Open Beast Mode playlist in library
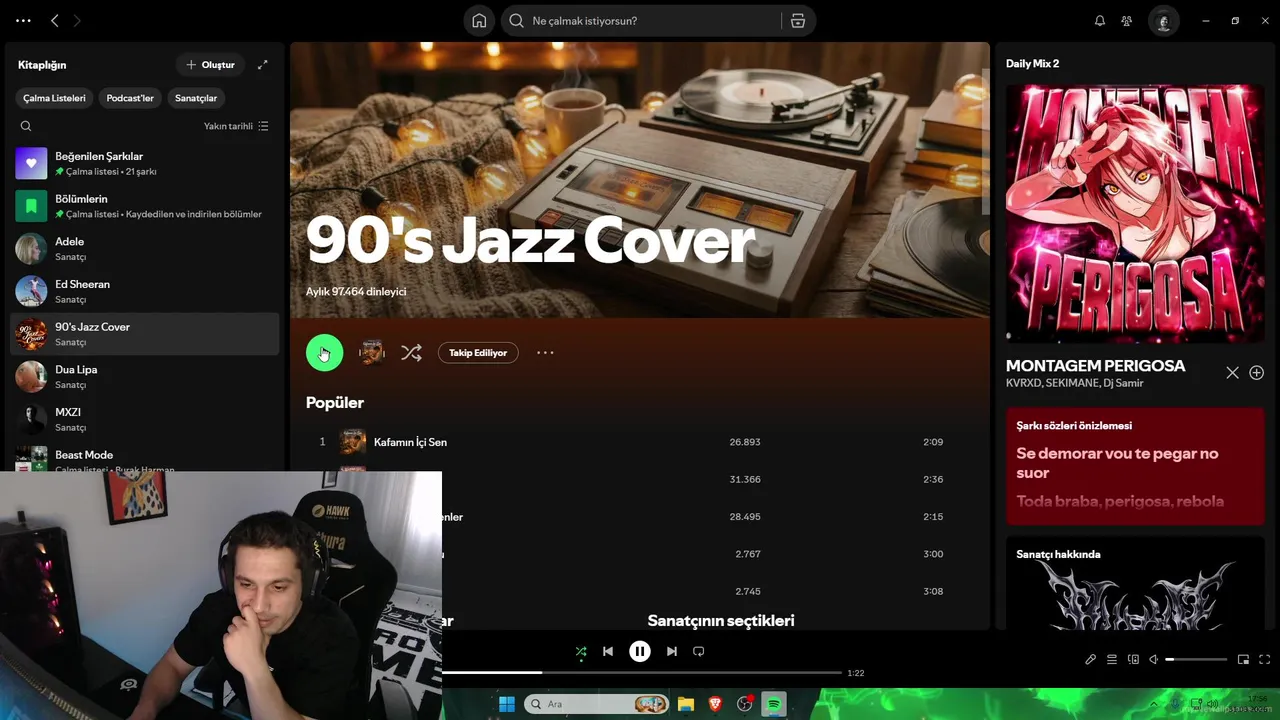This screenshot has height=720, width=1280. (144, 457)
